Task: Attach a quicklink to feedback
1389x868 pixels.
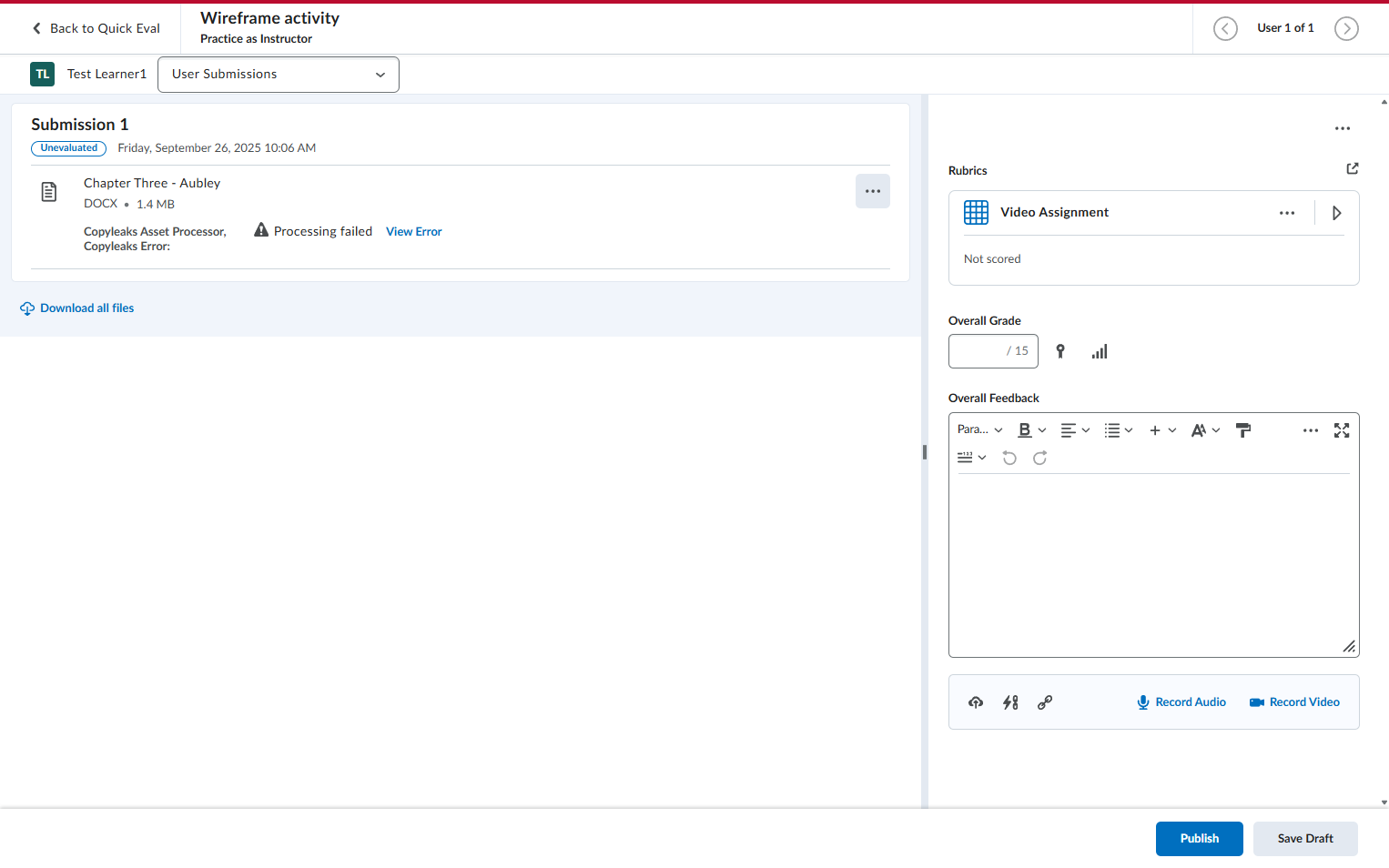Action: (x=1010, y=702)
